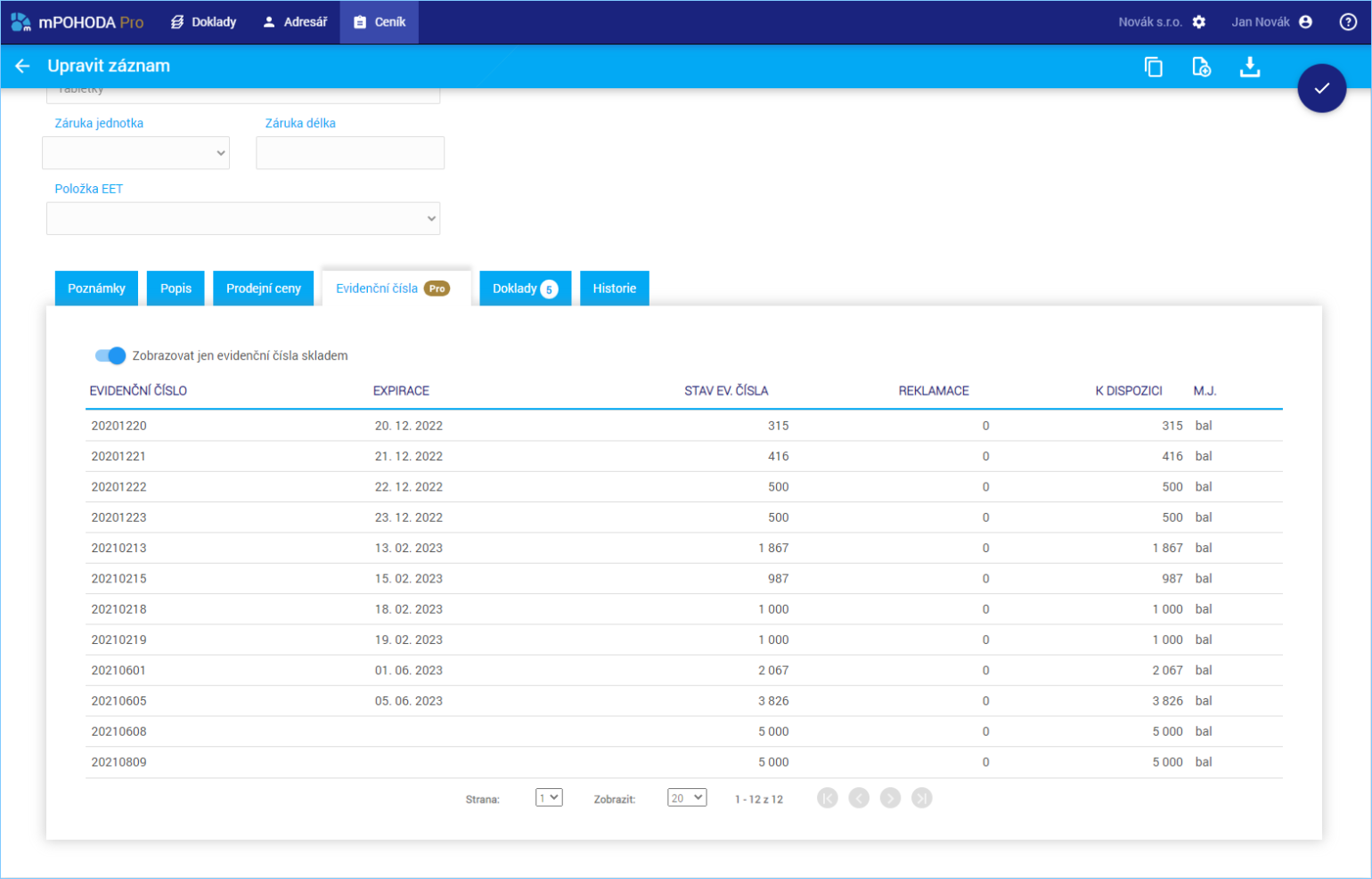Click the Novák s.r.o. company name

click(x=1150, y=22)
